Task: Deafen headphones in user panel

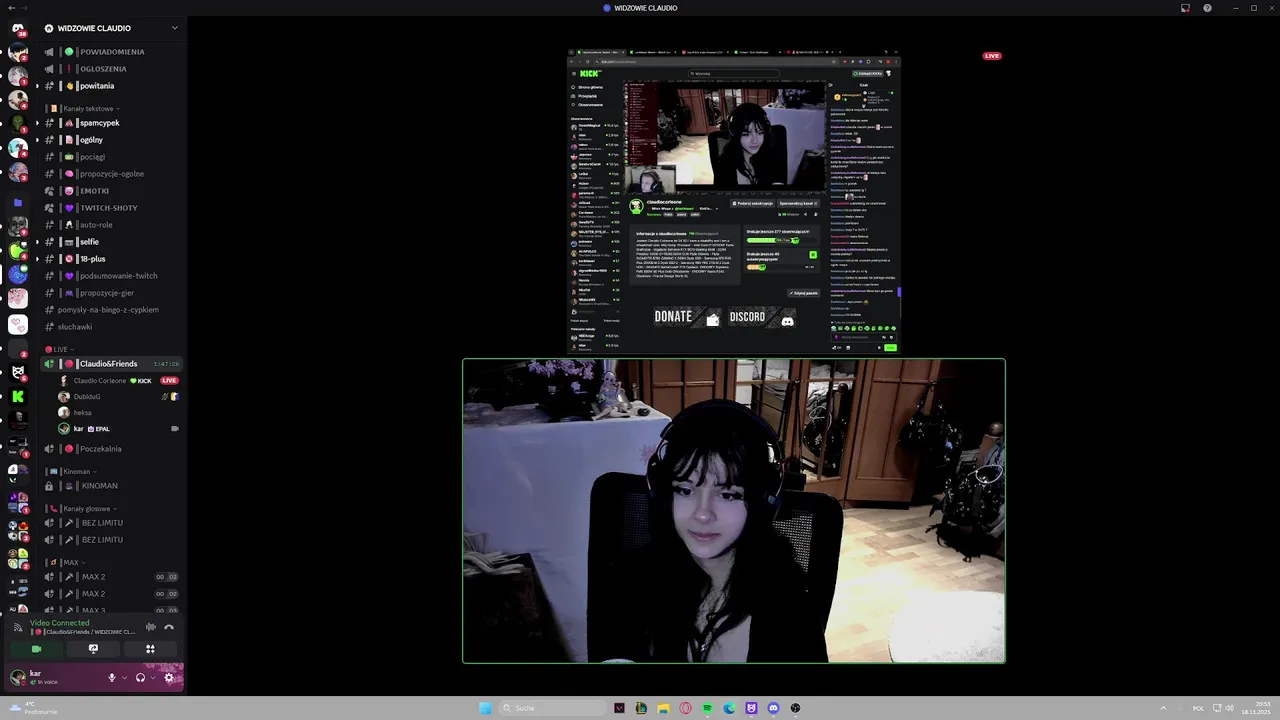Action: [x=140, y=677]
